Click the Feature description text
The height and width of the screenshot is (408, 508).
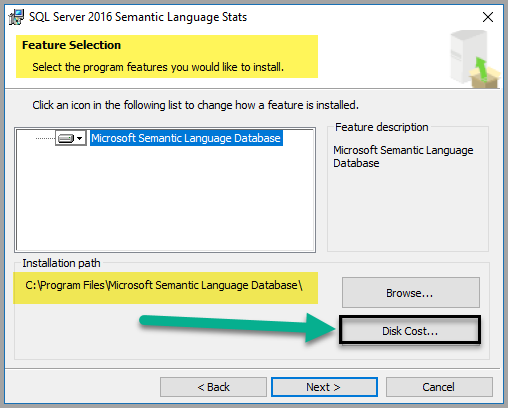pyautogui.click(x=403, y=157)
